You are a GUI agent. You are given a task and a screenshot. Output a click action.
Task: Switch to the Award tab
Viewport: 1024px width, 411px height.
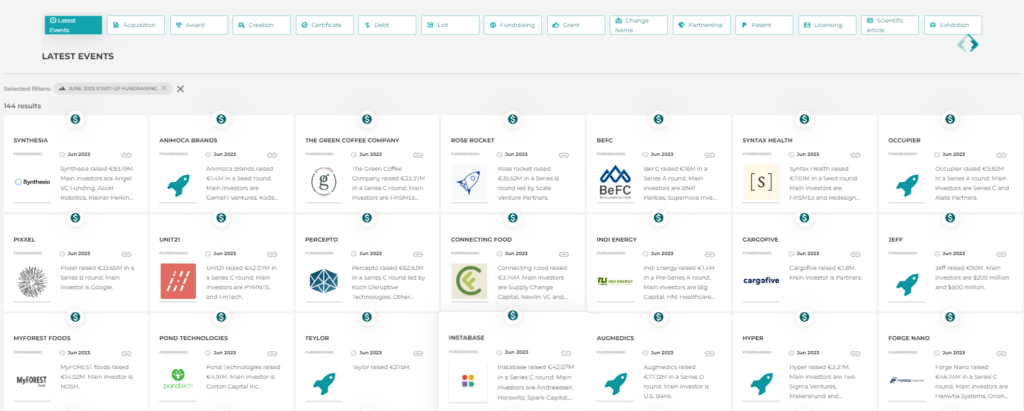[x=199, y=25]
